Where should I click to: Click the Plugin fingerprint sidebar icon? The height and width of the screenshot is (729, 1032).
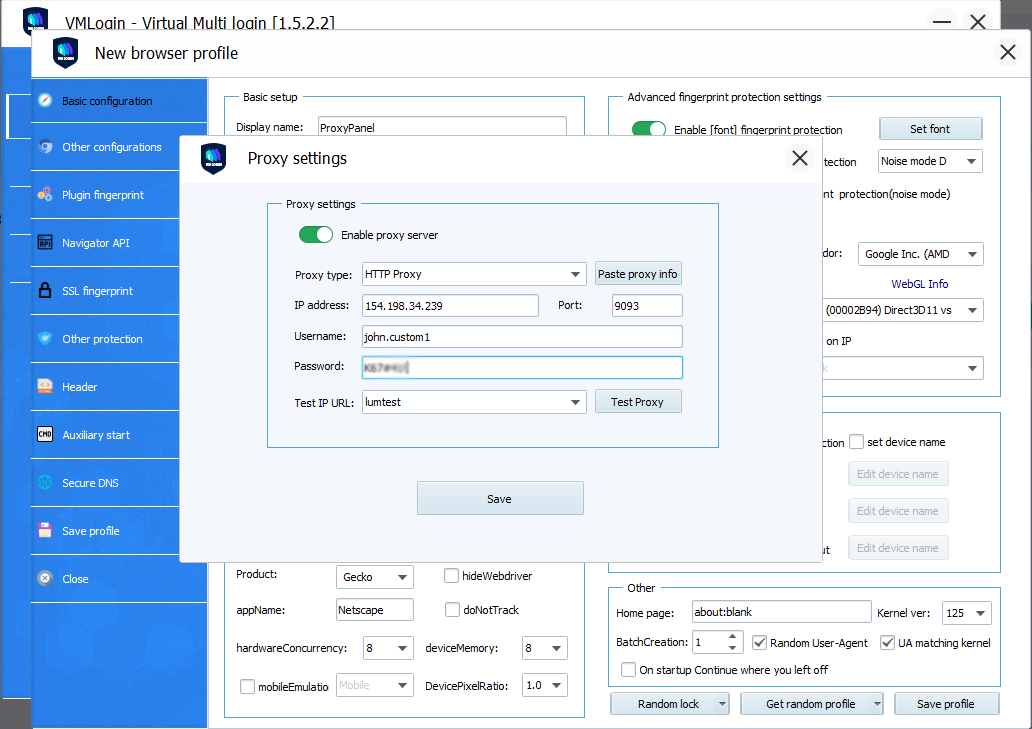point(45,195)
